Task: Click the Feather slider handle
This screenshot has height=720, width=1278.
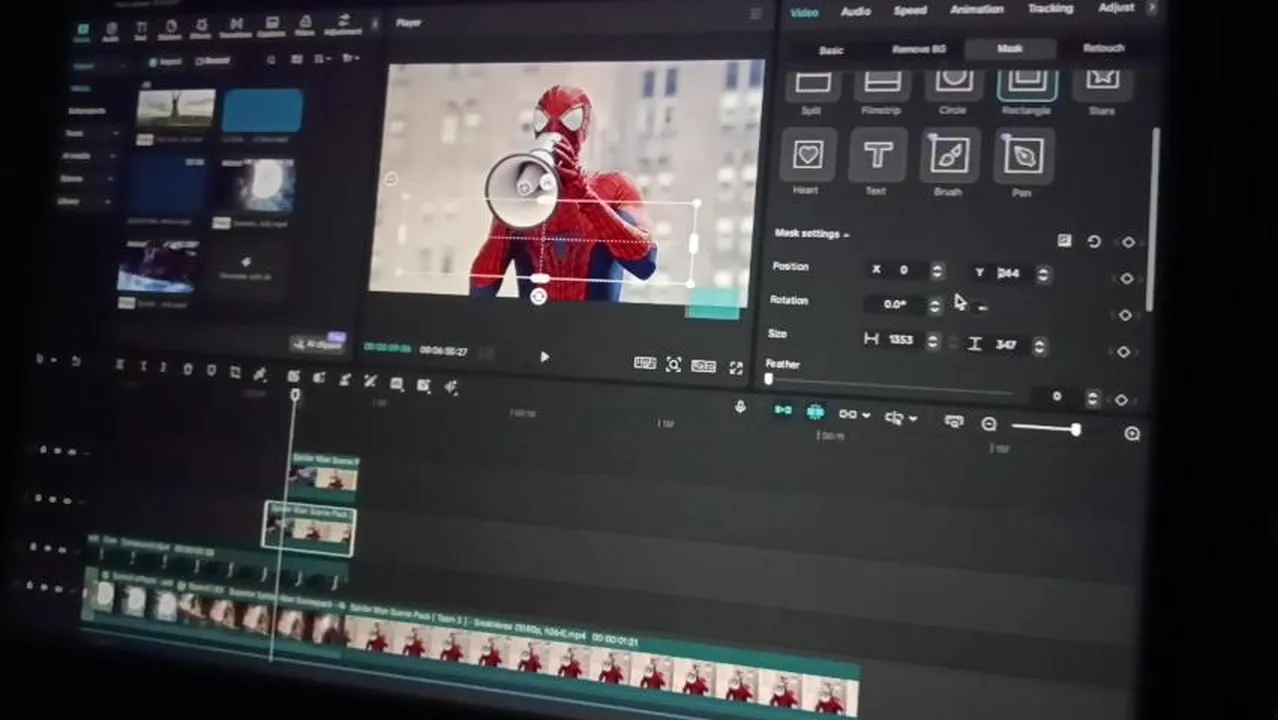Action: pyautogui.click(x=768, y=379)
